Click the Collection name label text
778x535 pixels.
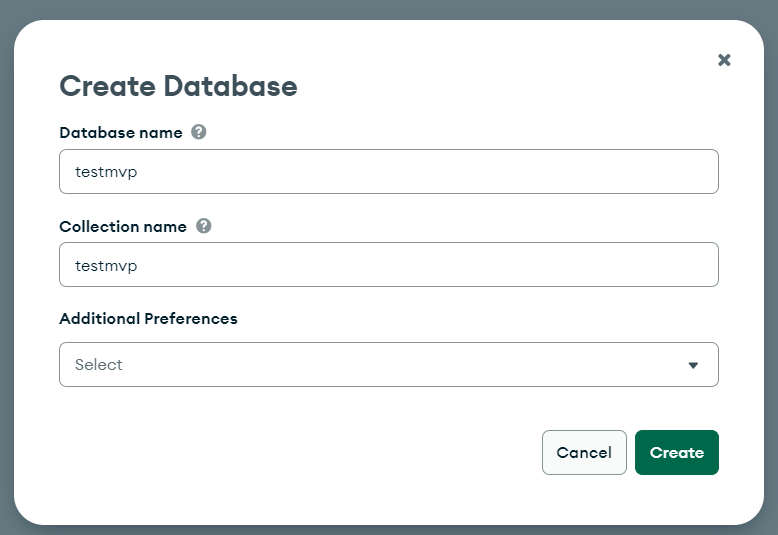tap(123, 226)
